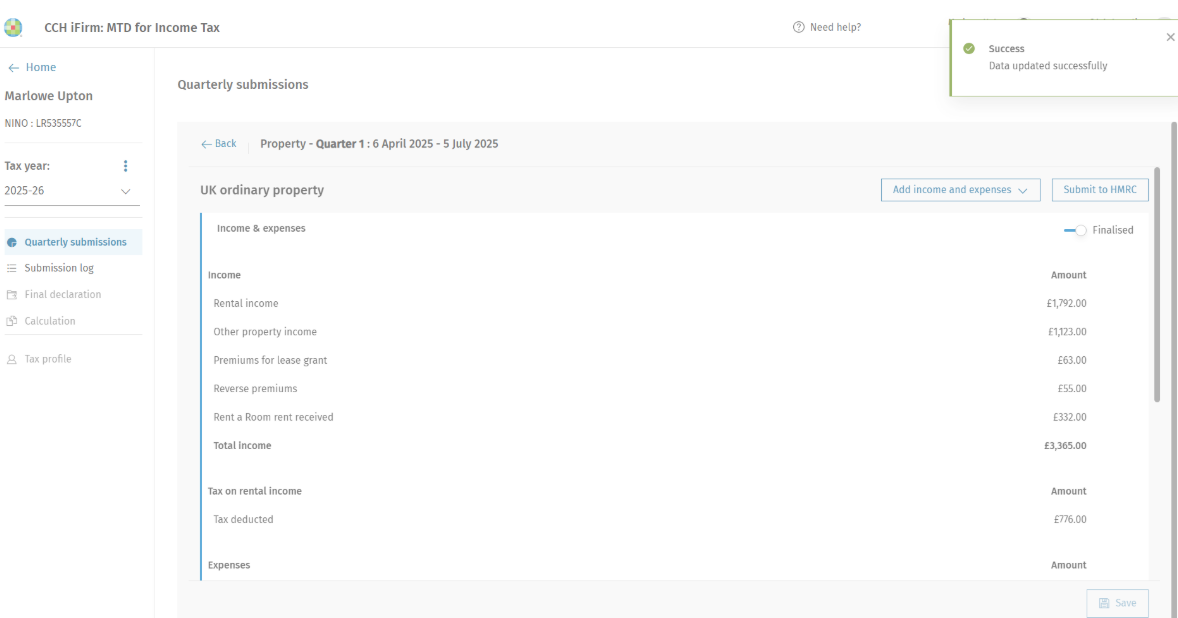1178x618 pixels.
Task: Click the Tax deducted amount £776.00
Action: 1070,520
